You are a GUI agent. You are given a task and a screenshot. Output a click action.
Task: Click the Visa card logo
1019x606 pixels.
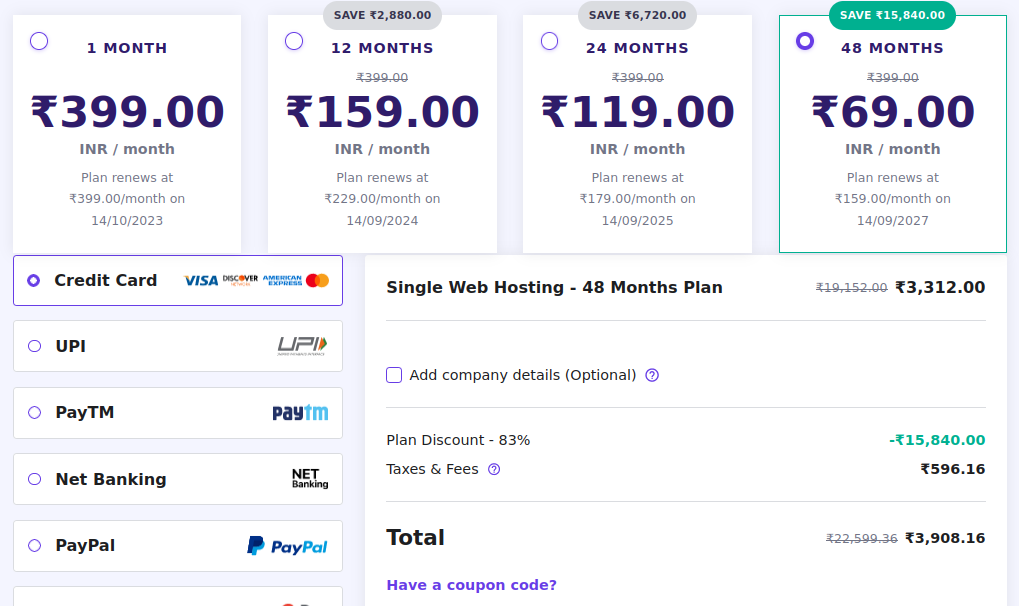(201, 281)
